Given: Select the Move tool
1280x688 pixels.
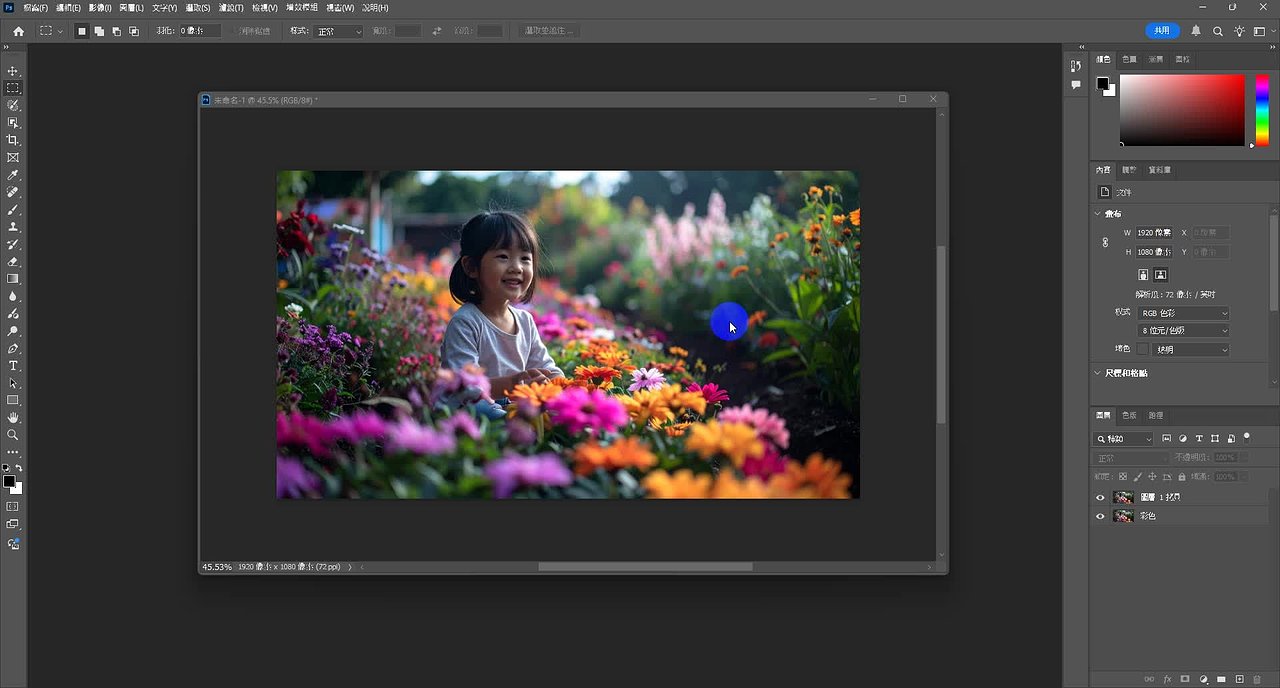Looking at the screenshot, I should 13,71.
